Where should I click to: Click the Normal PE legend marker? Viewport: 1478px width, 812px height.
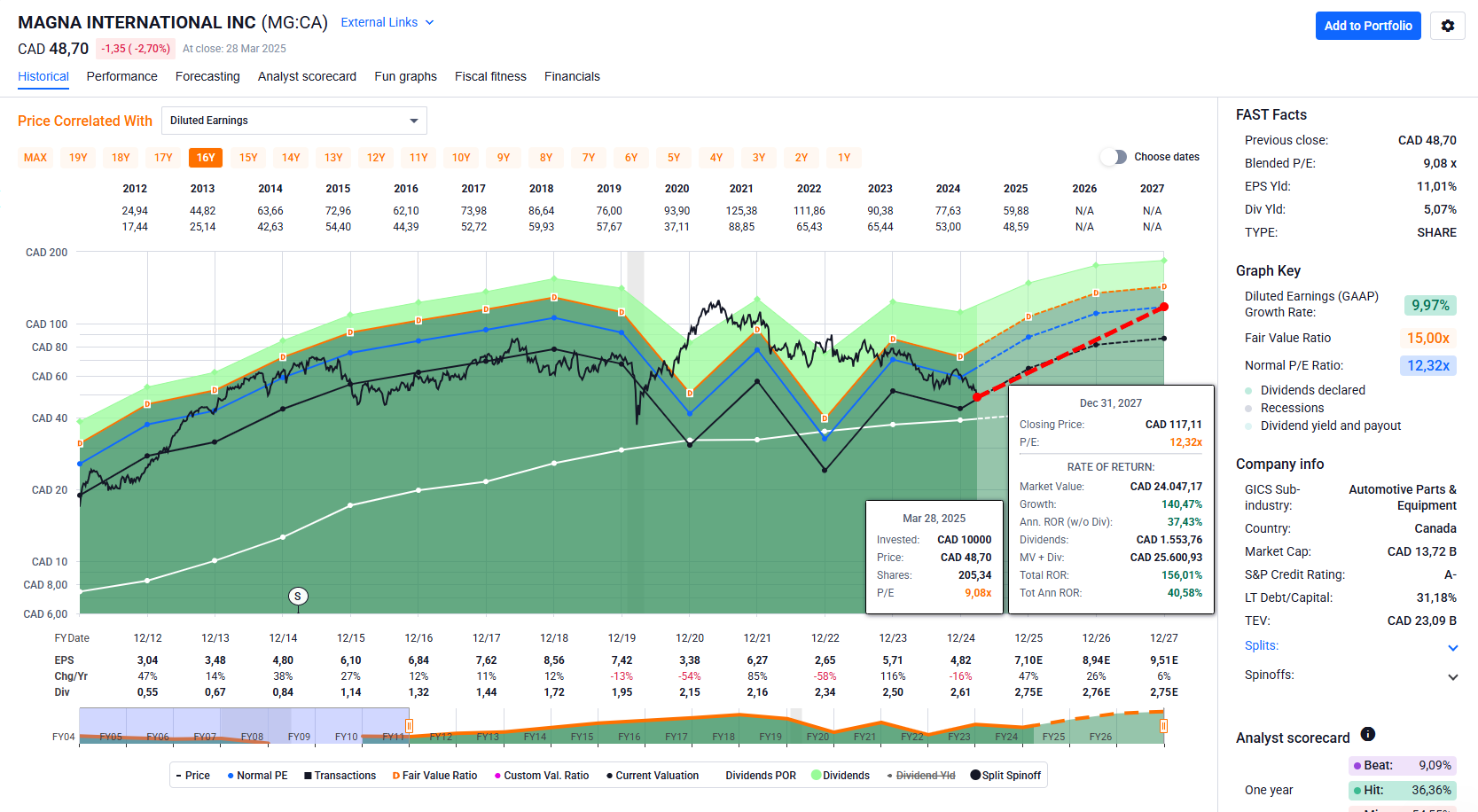[x=231, y=776]
